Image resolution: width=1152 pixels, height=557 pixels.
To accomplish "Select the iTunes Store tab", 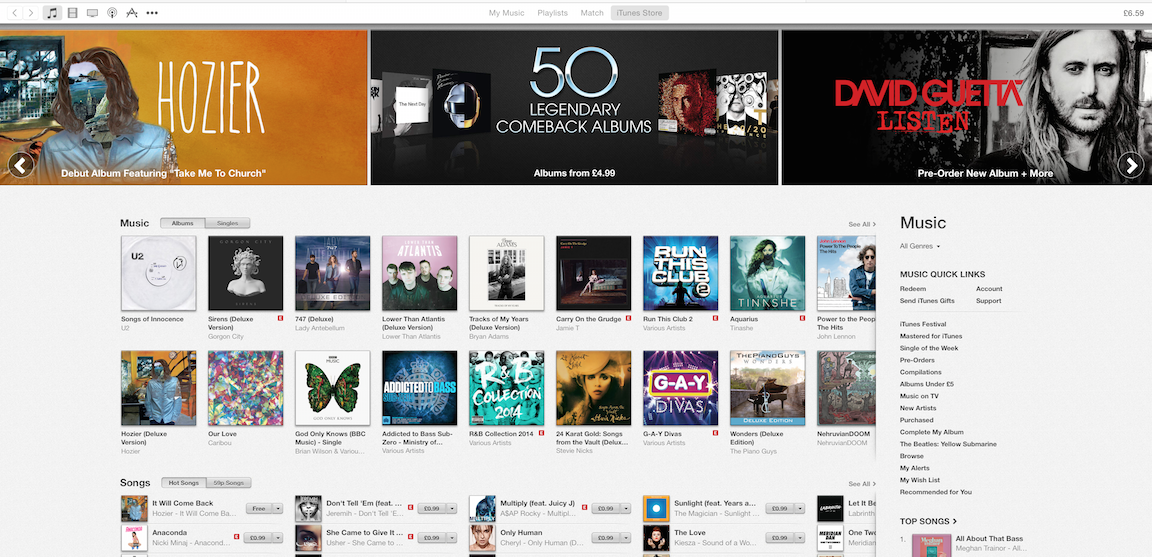I will click(639, 12).
